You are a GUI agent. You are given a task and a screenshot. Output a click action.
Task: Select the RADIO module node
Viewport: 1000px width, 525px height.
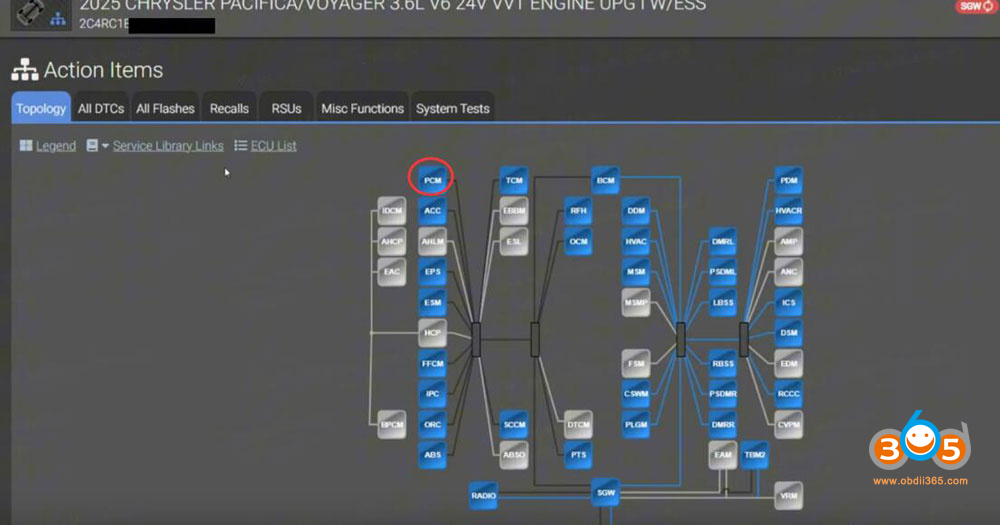coord(483,496)
